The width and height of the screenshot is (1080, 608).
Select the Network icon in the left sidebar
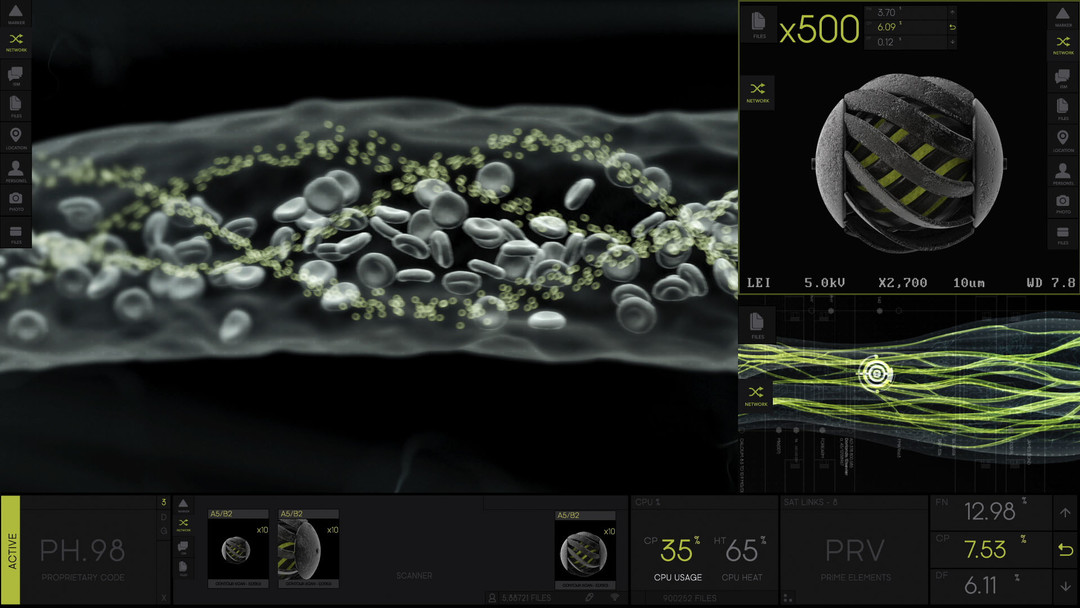[x=16, y=42]
